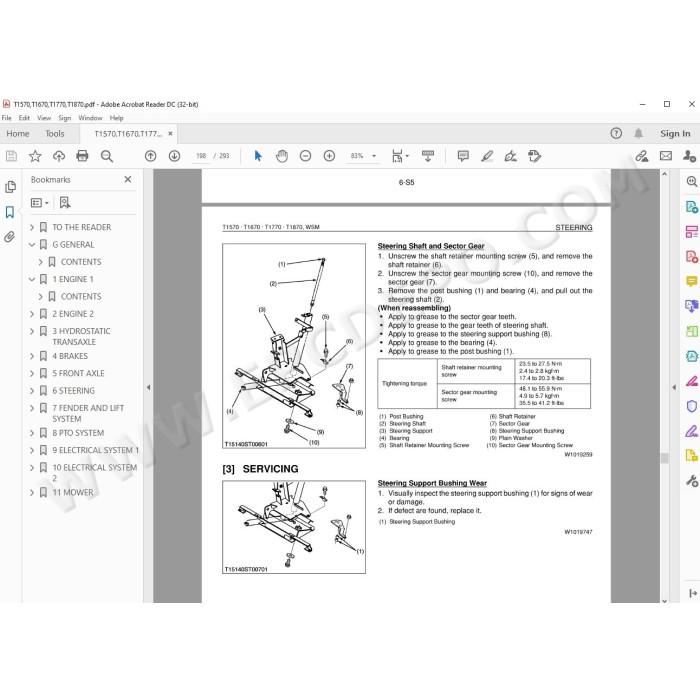The height and width of the screenshot is (700, 700).
Task: Open the 8 PTO SYSTEM bookmark
Action: click(78, 433)
